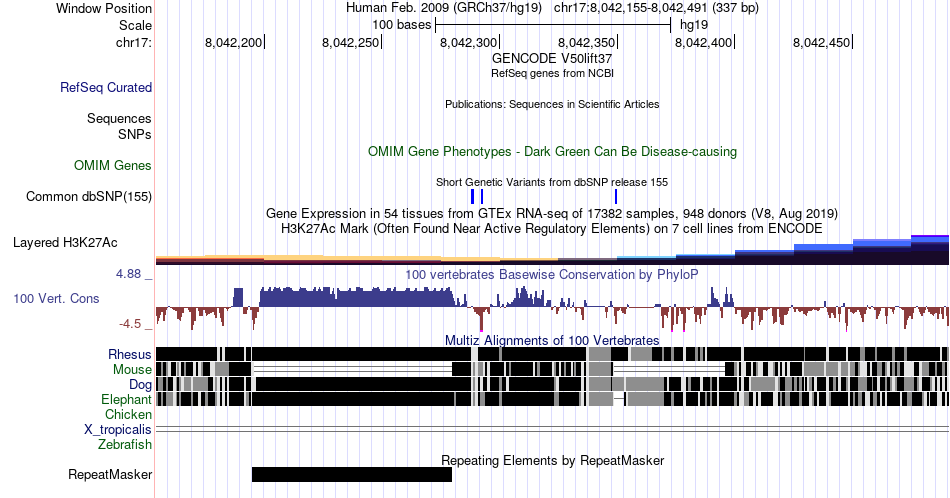Click Publications: Sequences in Scientific Articles title

[552, 104]
